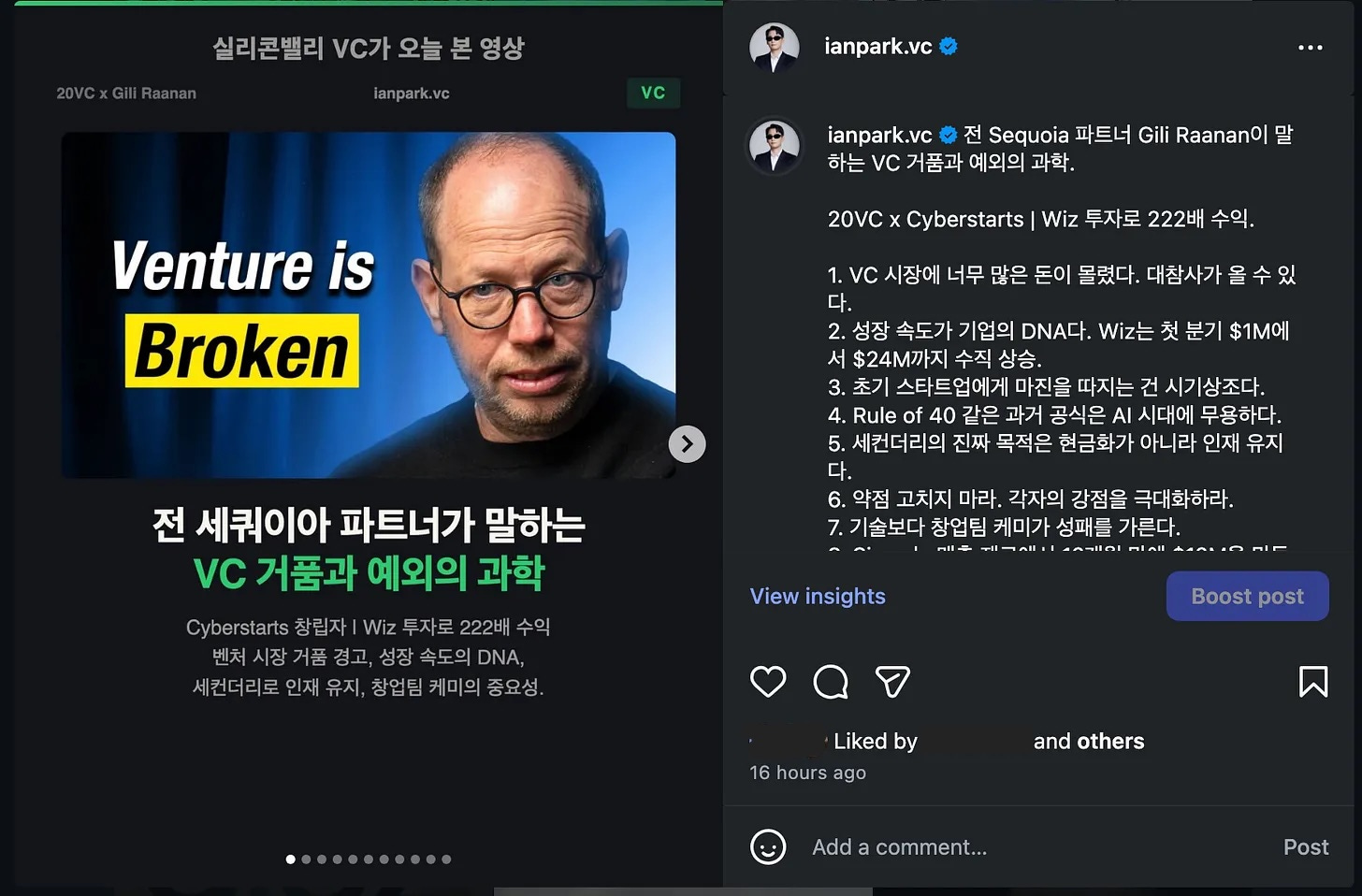Screen dimensions: 1362x896
Task: Open comments with the speech bubble icon
Action: (x=831, y=682)
